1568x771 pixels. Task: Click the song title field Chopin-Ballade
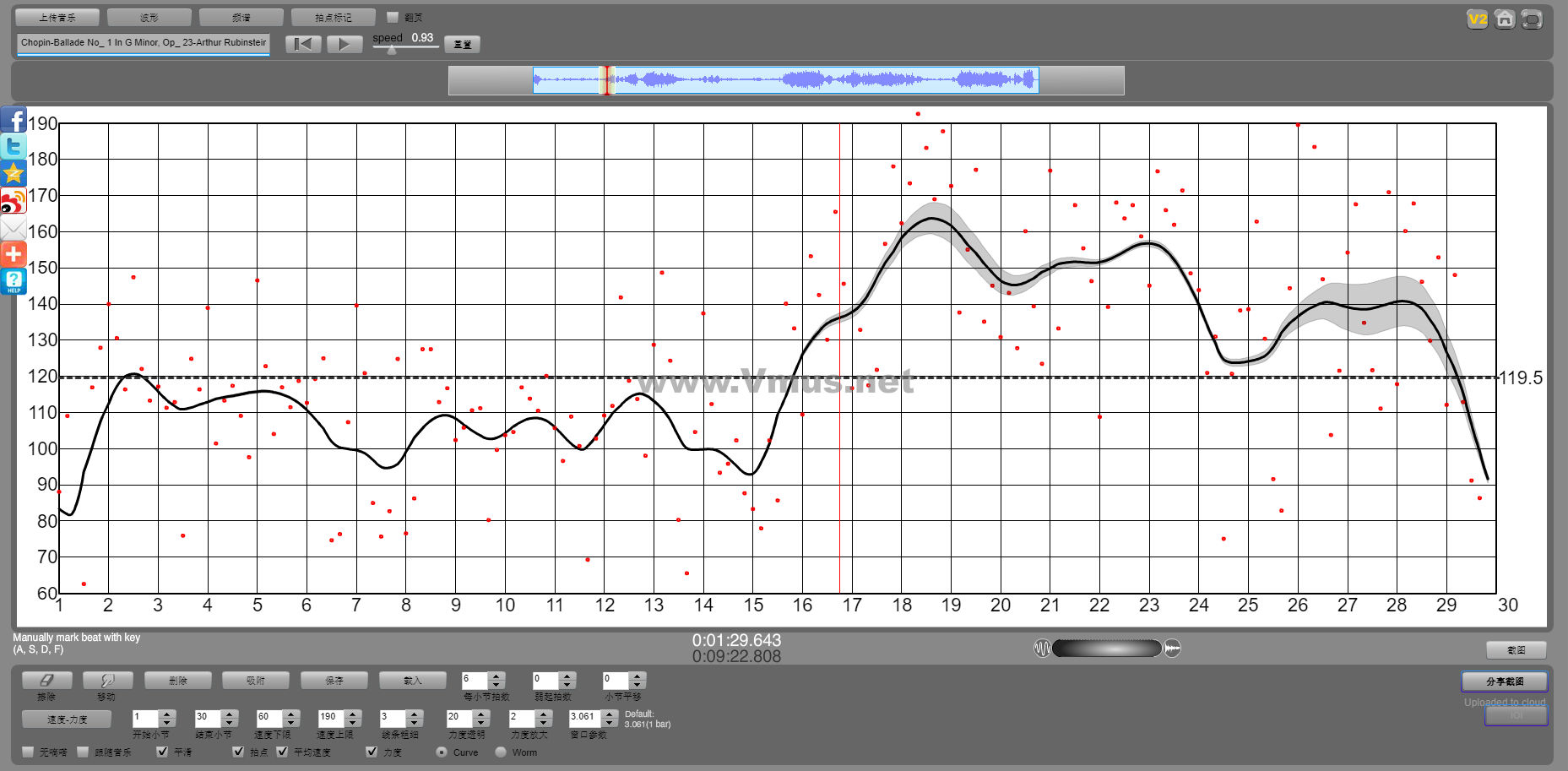click(x=144, y=43)
